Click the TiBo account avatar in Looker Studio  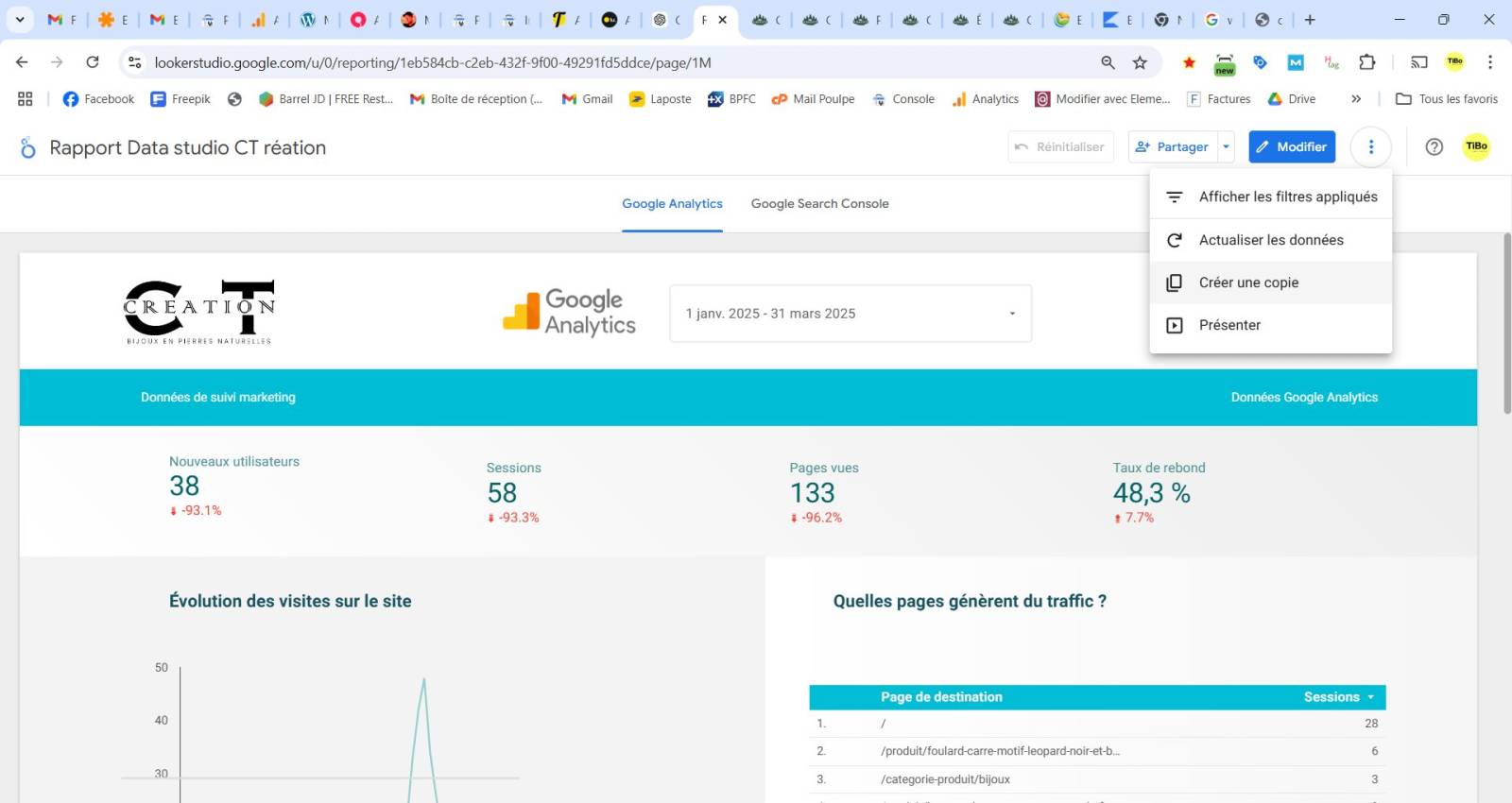(1476, 146)
